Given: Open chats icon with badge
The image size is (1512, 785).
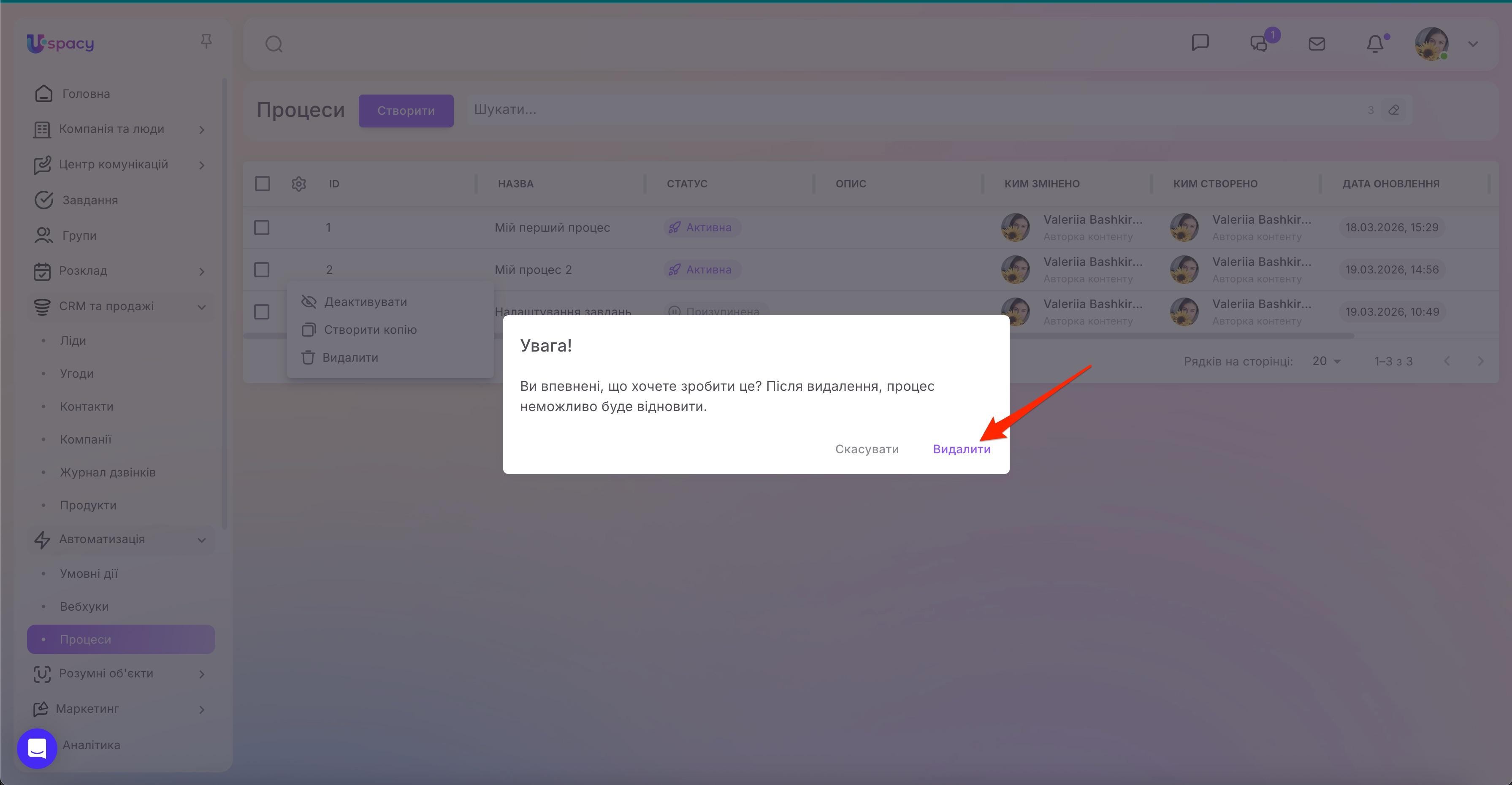Looking at the screenshot, I should pyautogui.click(x=1259, y=44).
